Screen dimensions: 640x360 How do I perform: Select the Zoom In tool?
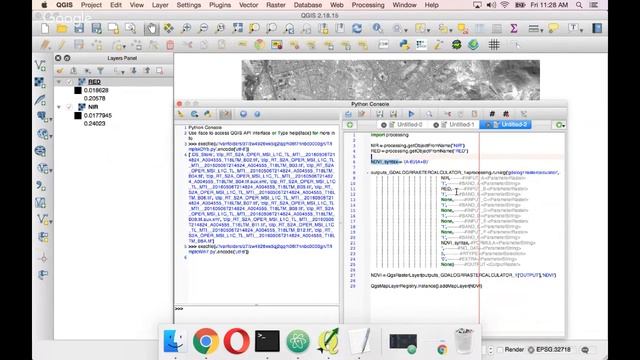pyautogui.click(x=186, y=28)
